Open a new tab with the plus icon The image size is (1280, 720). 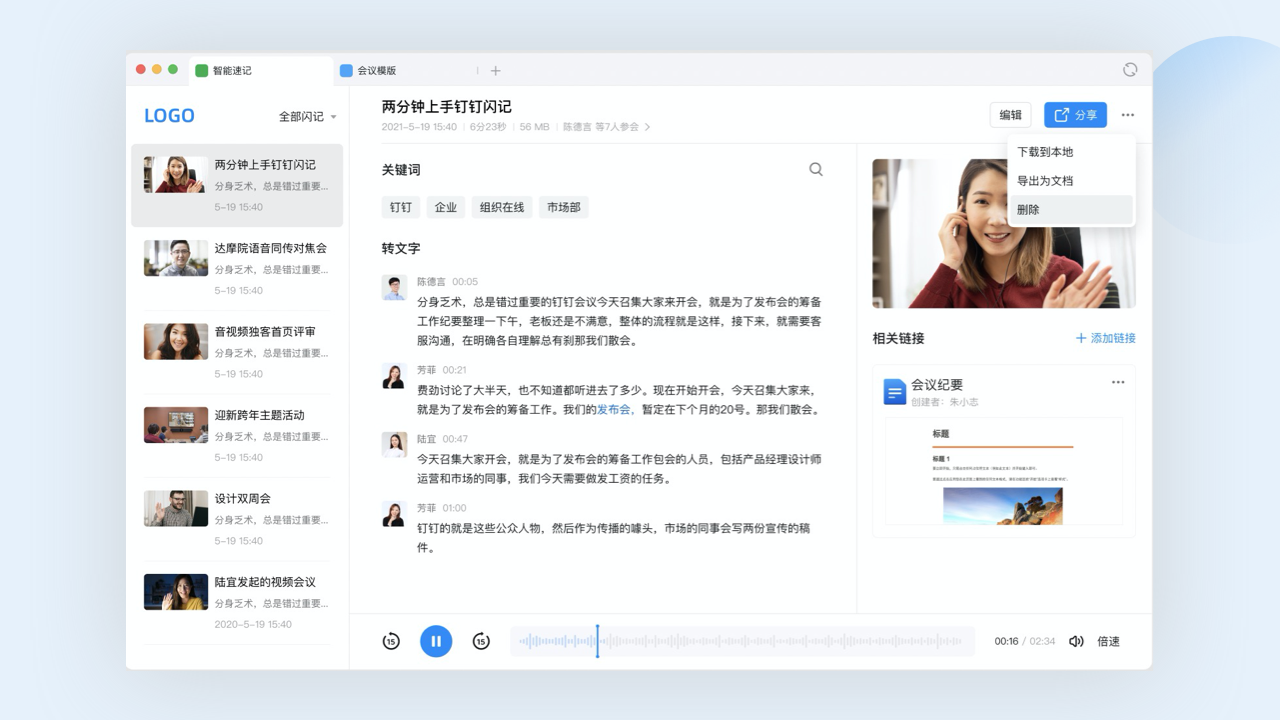[x=495, y=70]
